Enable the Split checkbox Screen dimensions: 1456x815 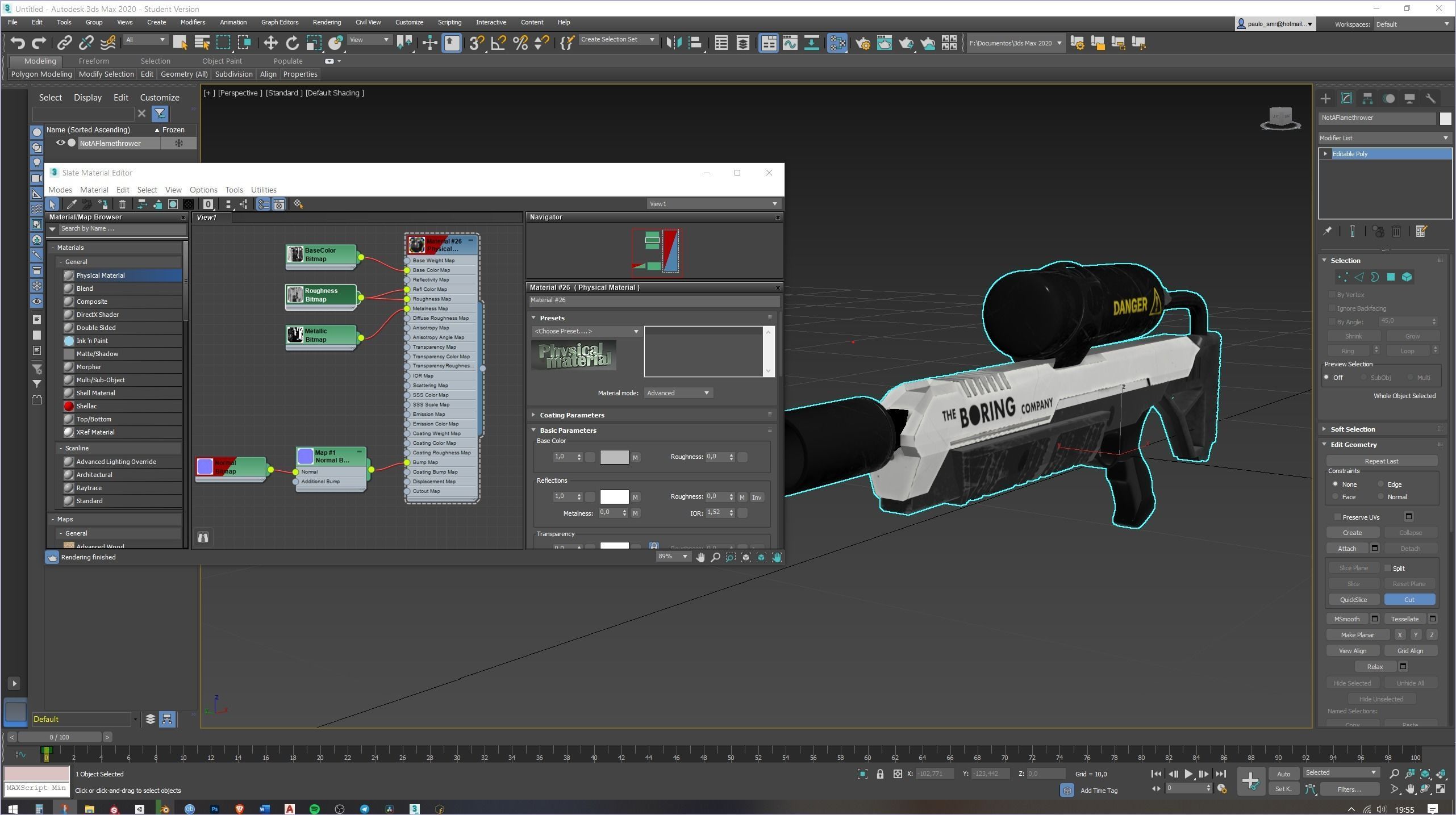[x=1388, y=569]
